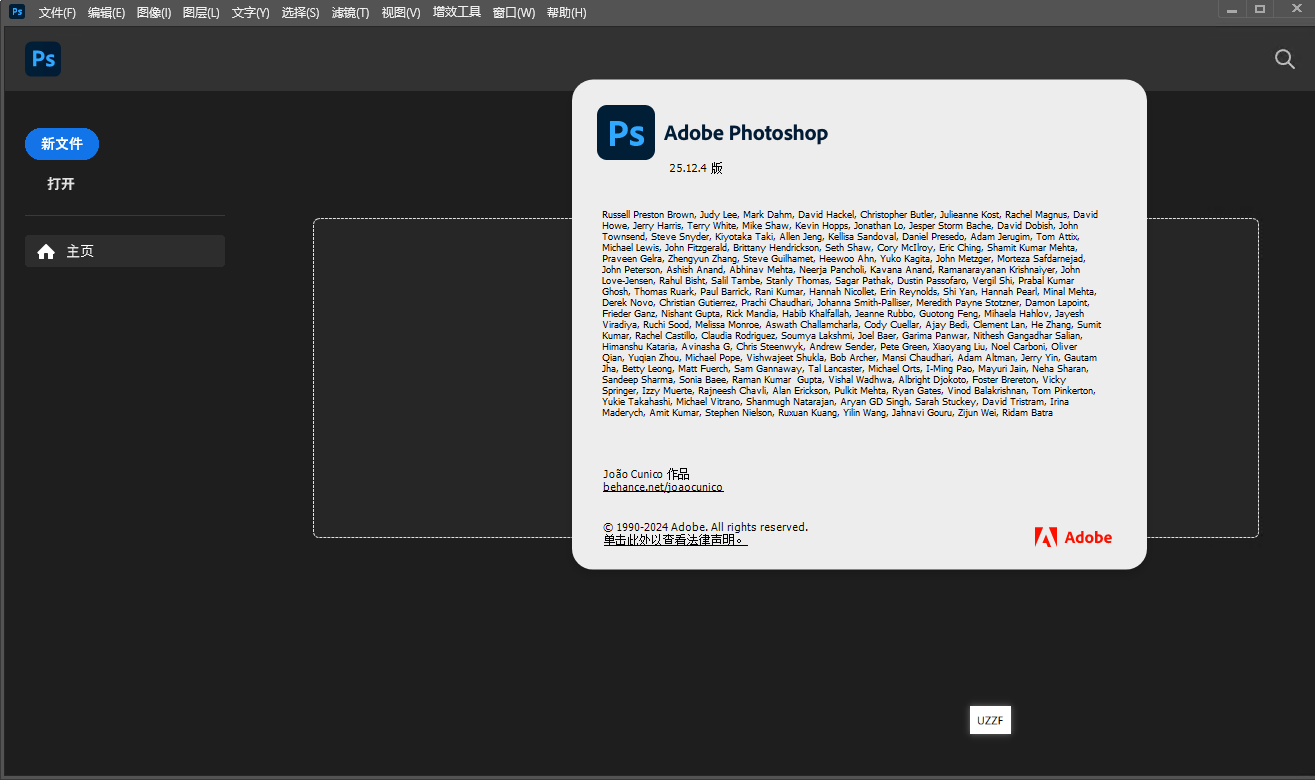
Task: Click the Photoshop logo in the home header
Action: coord(43,59)
